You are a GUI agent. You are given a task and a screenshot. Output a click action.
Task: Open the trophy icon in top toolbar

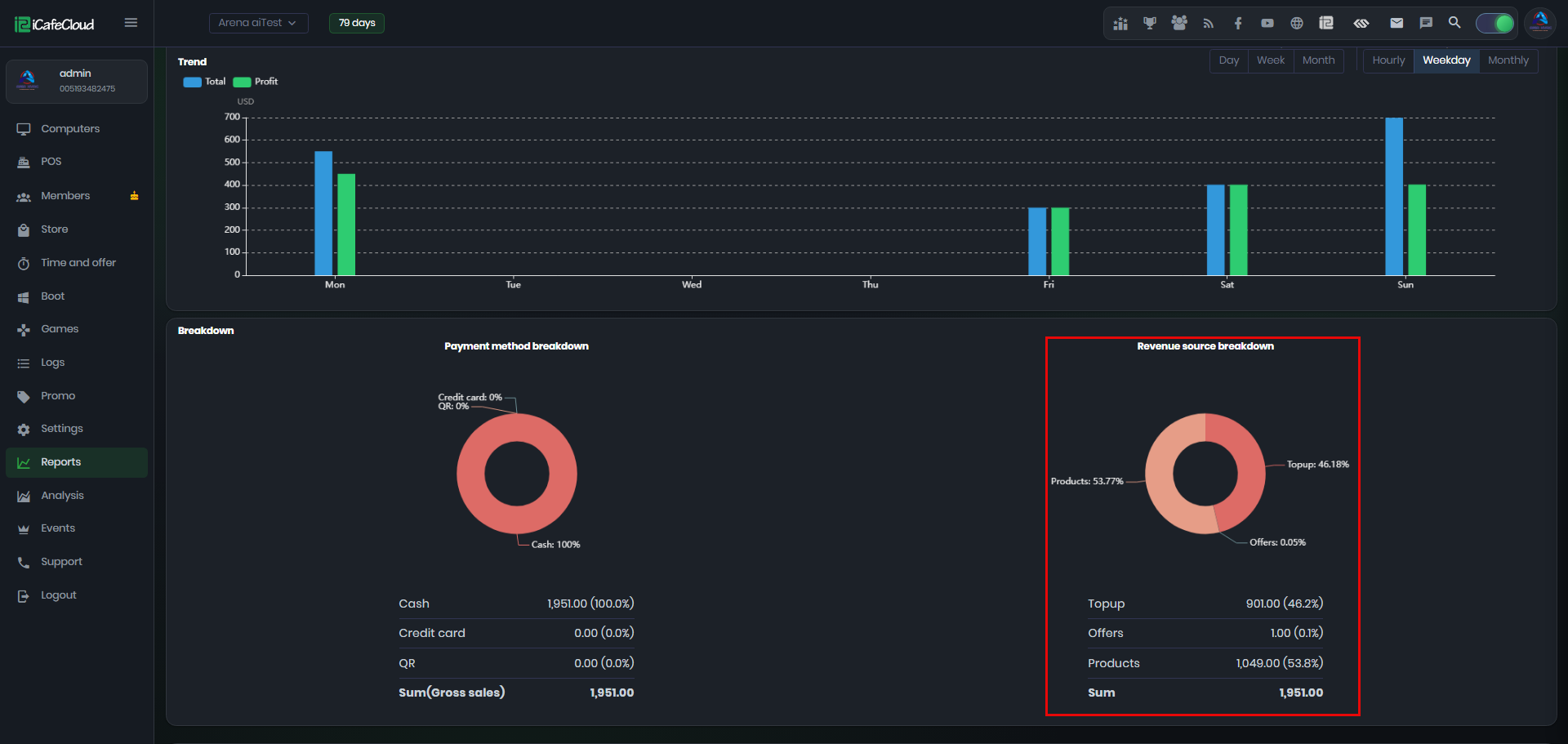coord(1150,23)
